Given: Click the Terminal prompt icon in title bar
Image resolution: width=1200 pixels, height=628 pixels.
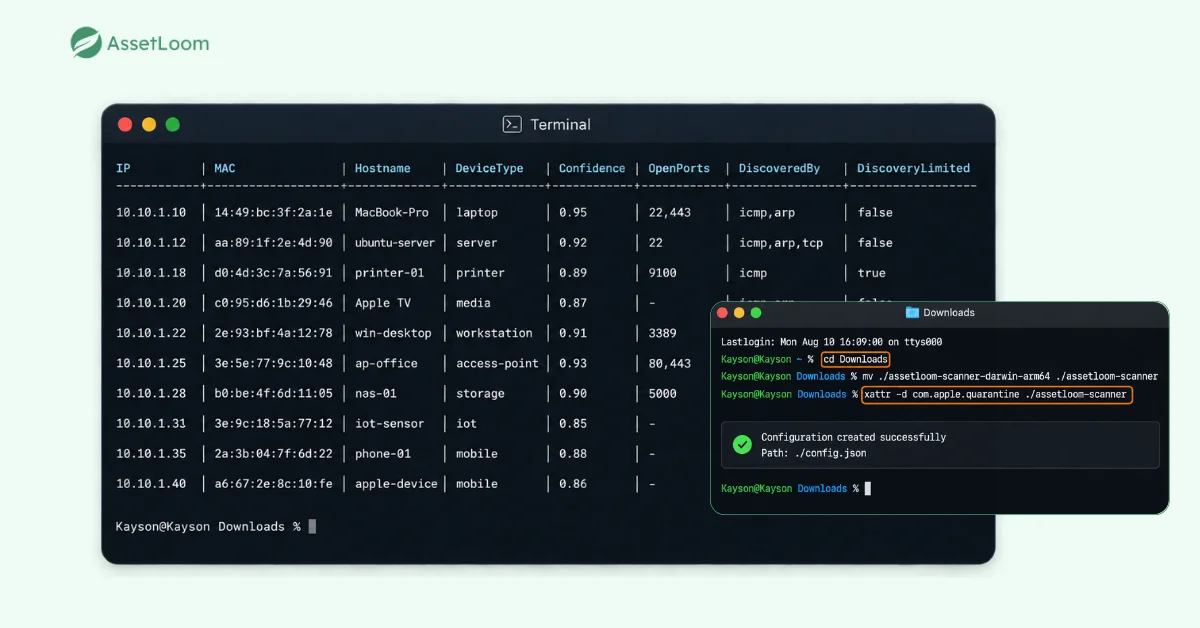Looking at the screenshot, I should click(x=512, y=125).
